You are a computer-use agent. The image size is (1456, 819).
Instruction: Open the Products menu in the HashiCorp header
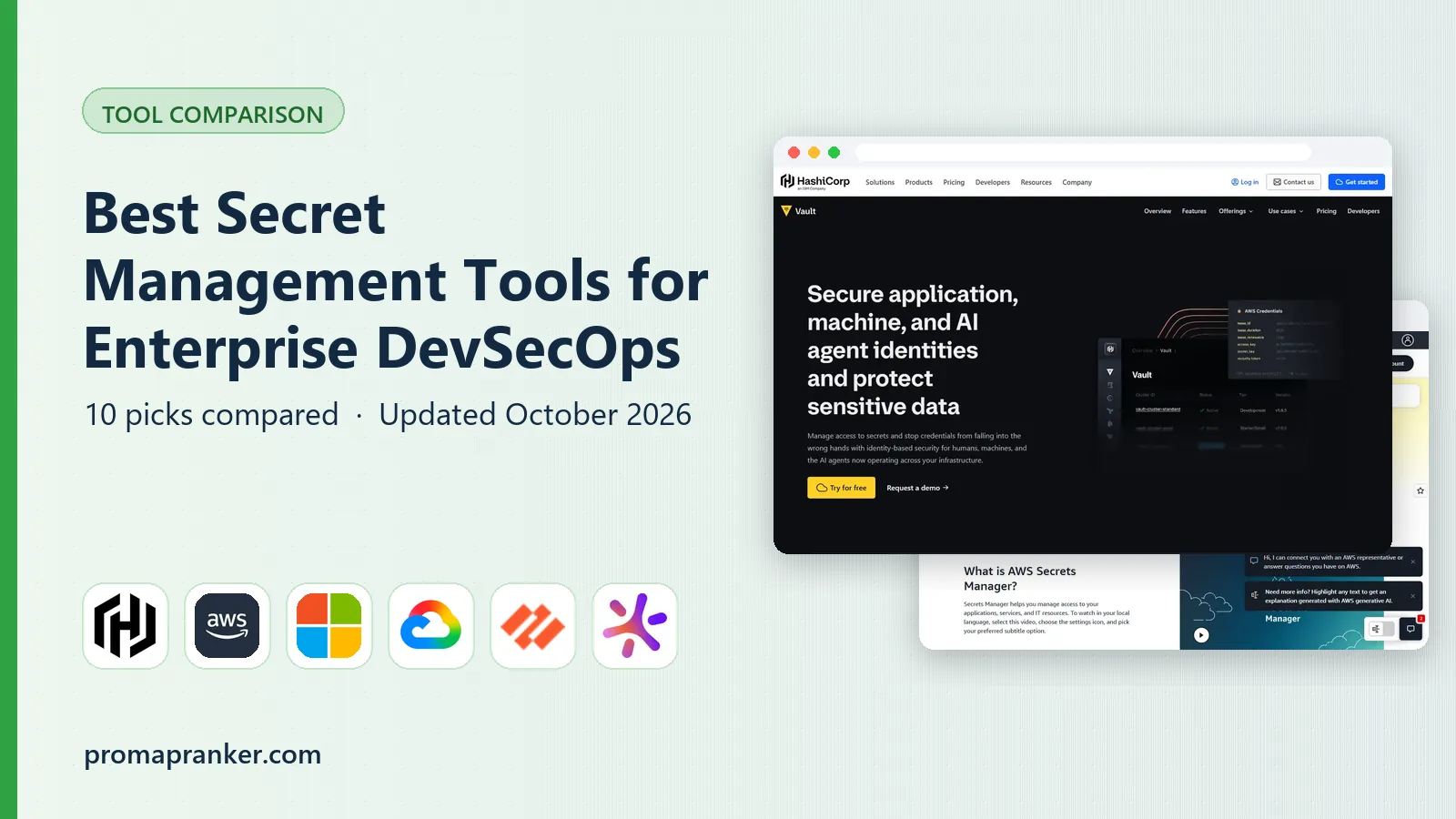coord(919,182)
